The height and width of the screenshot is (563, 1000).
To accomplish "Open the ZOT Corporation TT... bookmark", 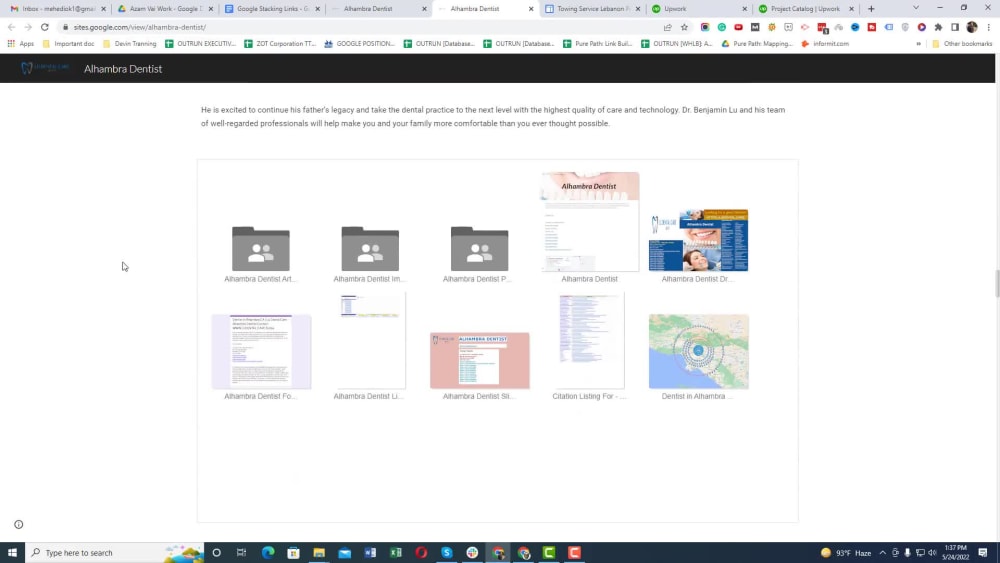I will [x=280, y=44].
